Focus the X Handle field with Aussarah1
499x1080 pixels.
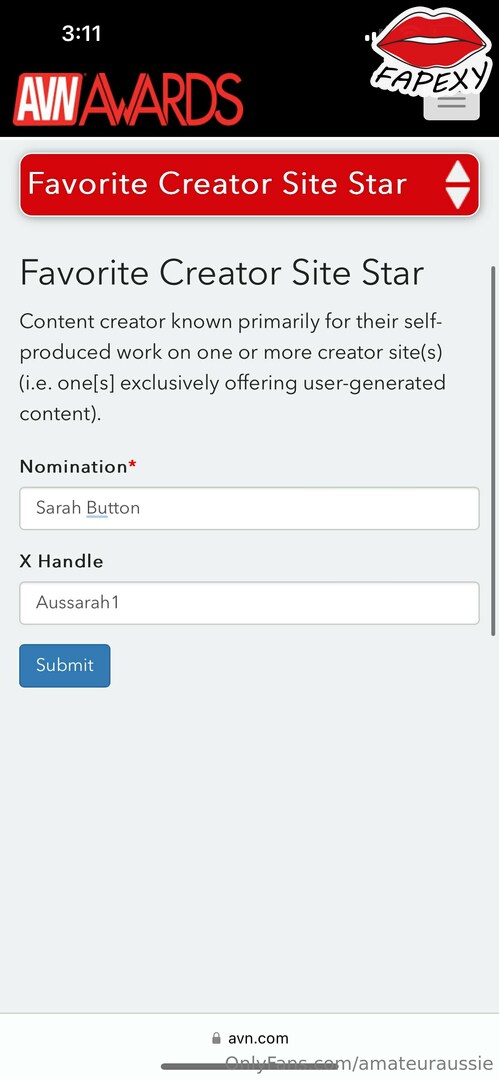tap(250, 603)
